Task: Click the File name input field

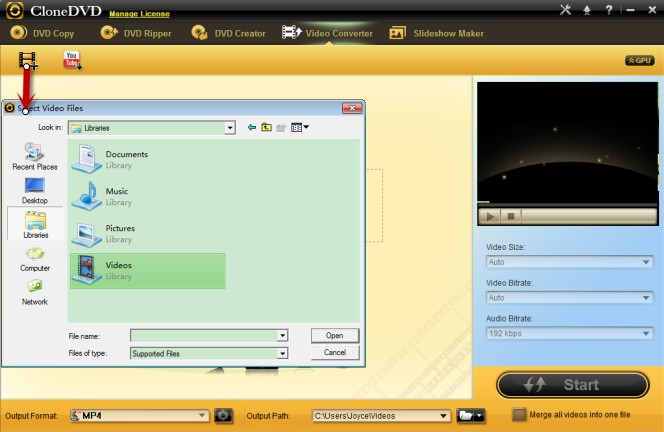Action: (x=204, y=335)
